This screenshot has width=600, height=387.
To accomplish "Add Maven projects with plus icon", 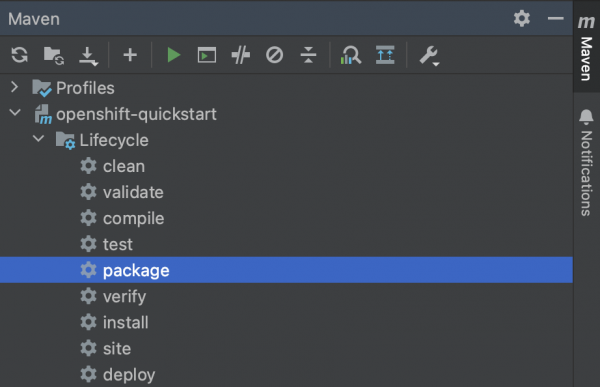I will (x=130, y=55).
